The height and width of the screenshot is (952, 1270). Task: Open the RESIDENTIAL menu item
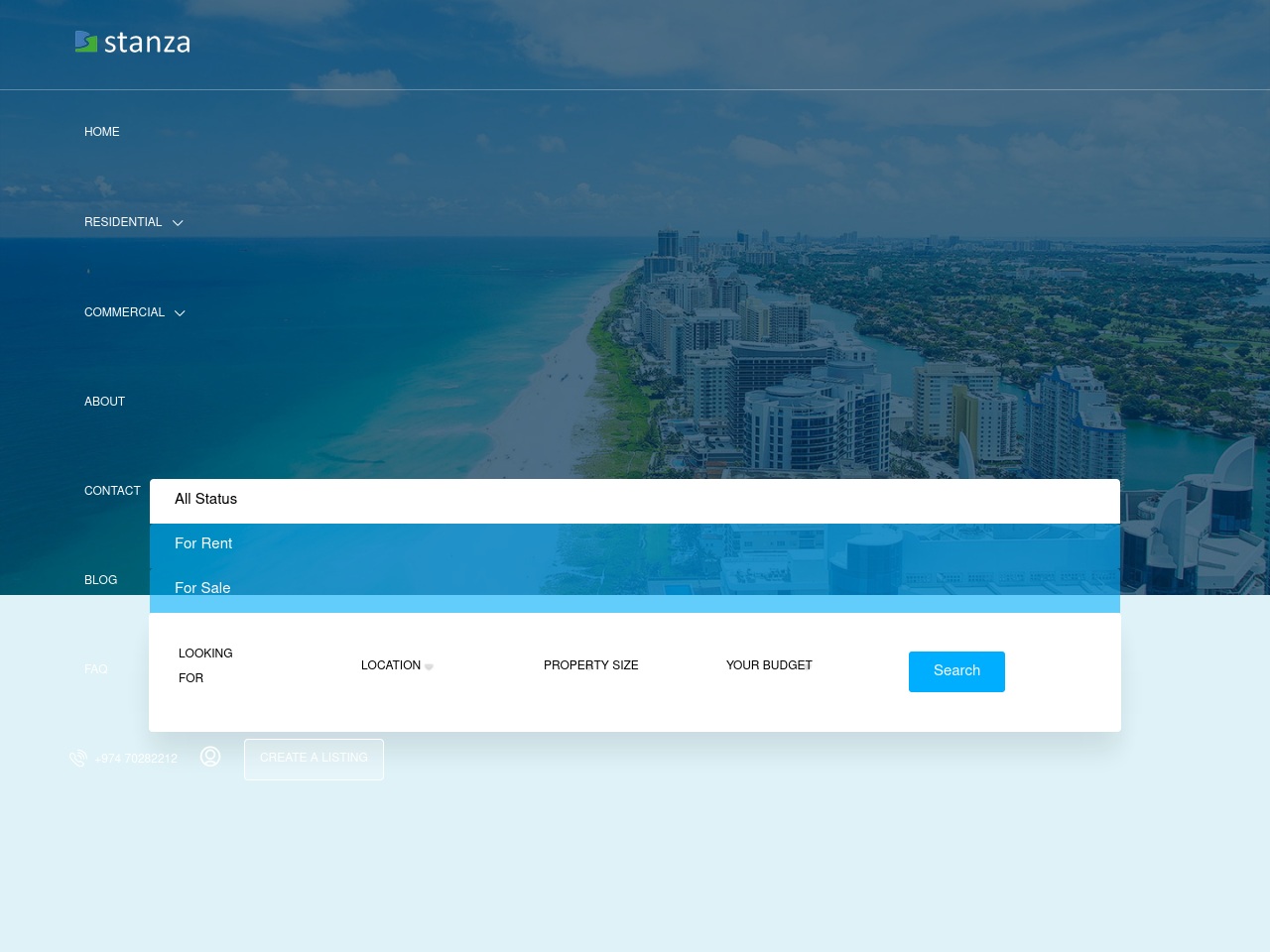(x=123, y=222)
